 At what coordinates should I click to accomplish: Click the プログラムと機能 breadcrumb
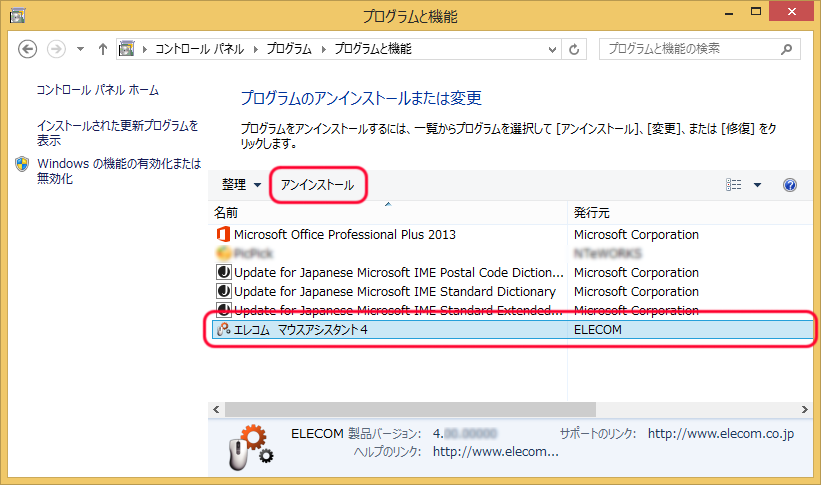tap(373, 49)
